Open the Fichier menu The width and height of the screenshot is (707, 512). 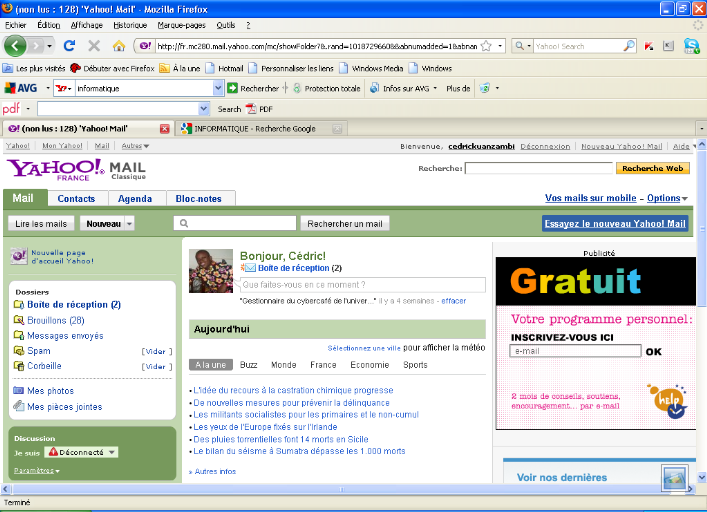(x=15, y=25)
